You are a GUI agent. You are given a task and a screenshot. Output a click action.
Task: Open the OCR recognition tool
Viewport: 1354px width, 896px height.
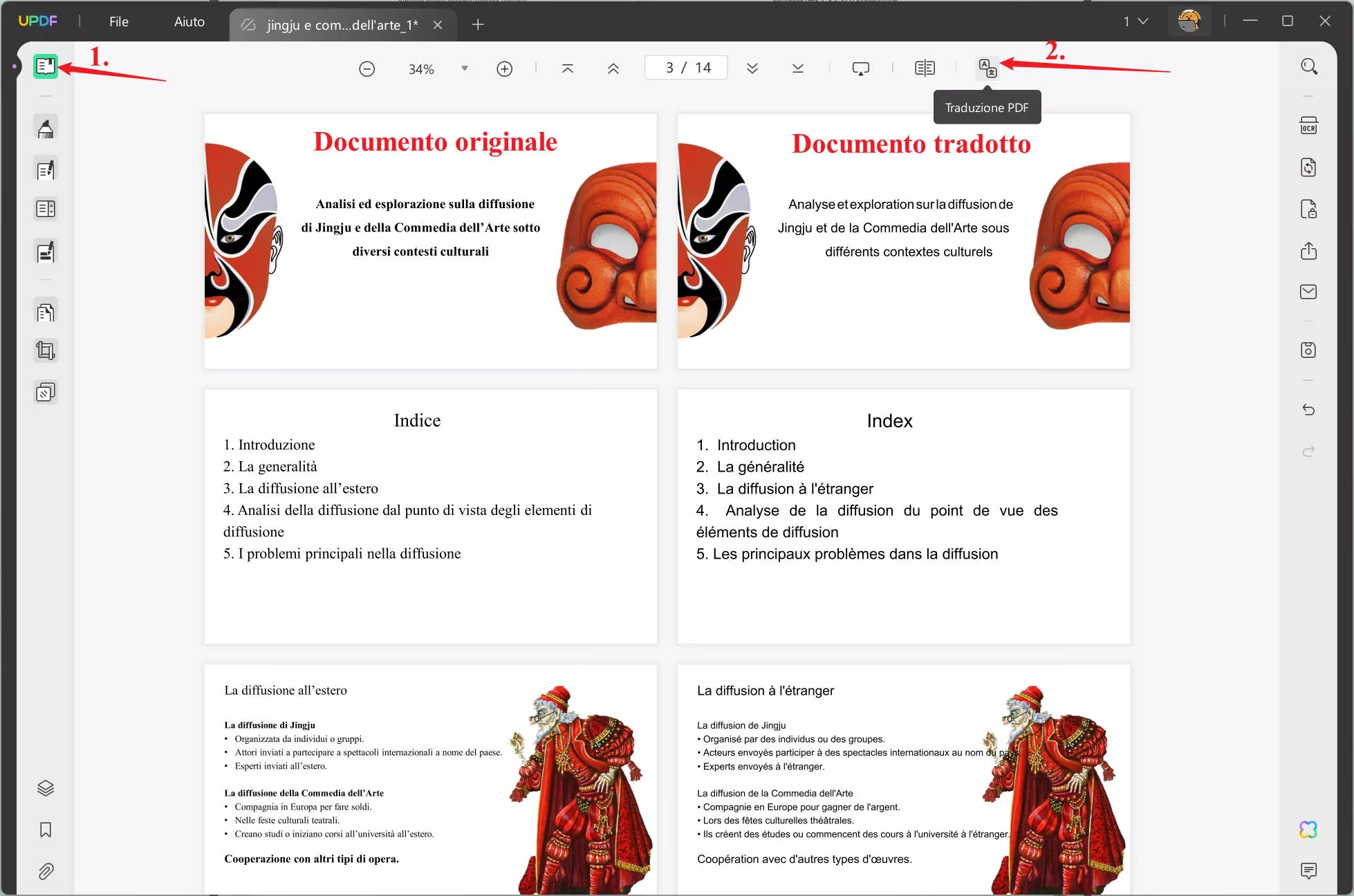pos(1308,126)
